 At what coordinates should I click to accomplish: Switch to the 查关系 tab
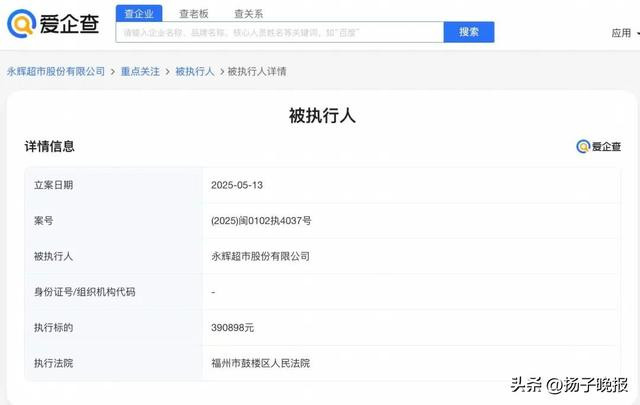point(249,14)
